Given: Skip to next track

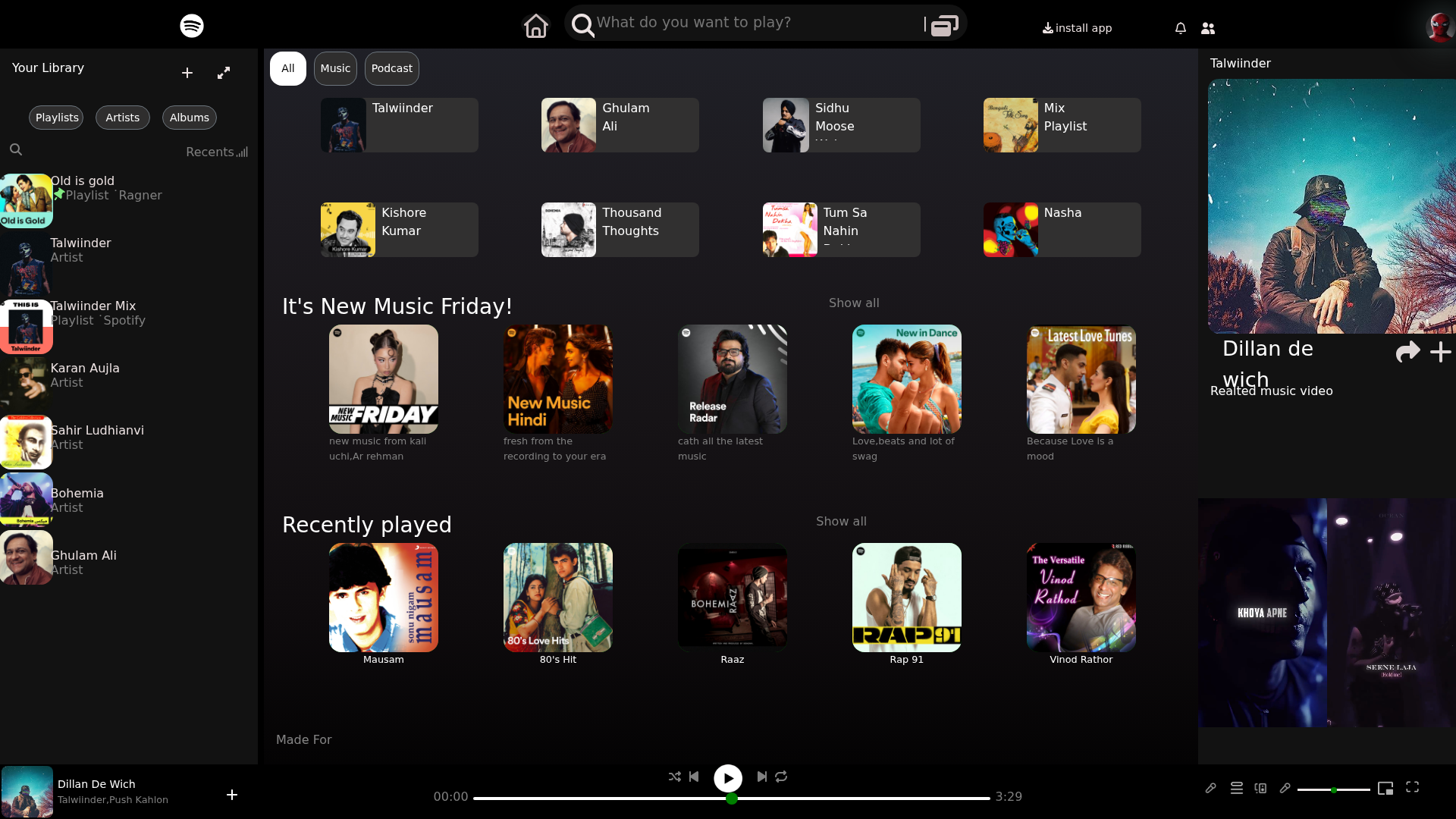Looking at the screenshot, I should coord(762,777).
